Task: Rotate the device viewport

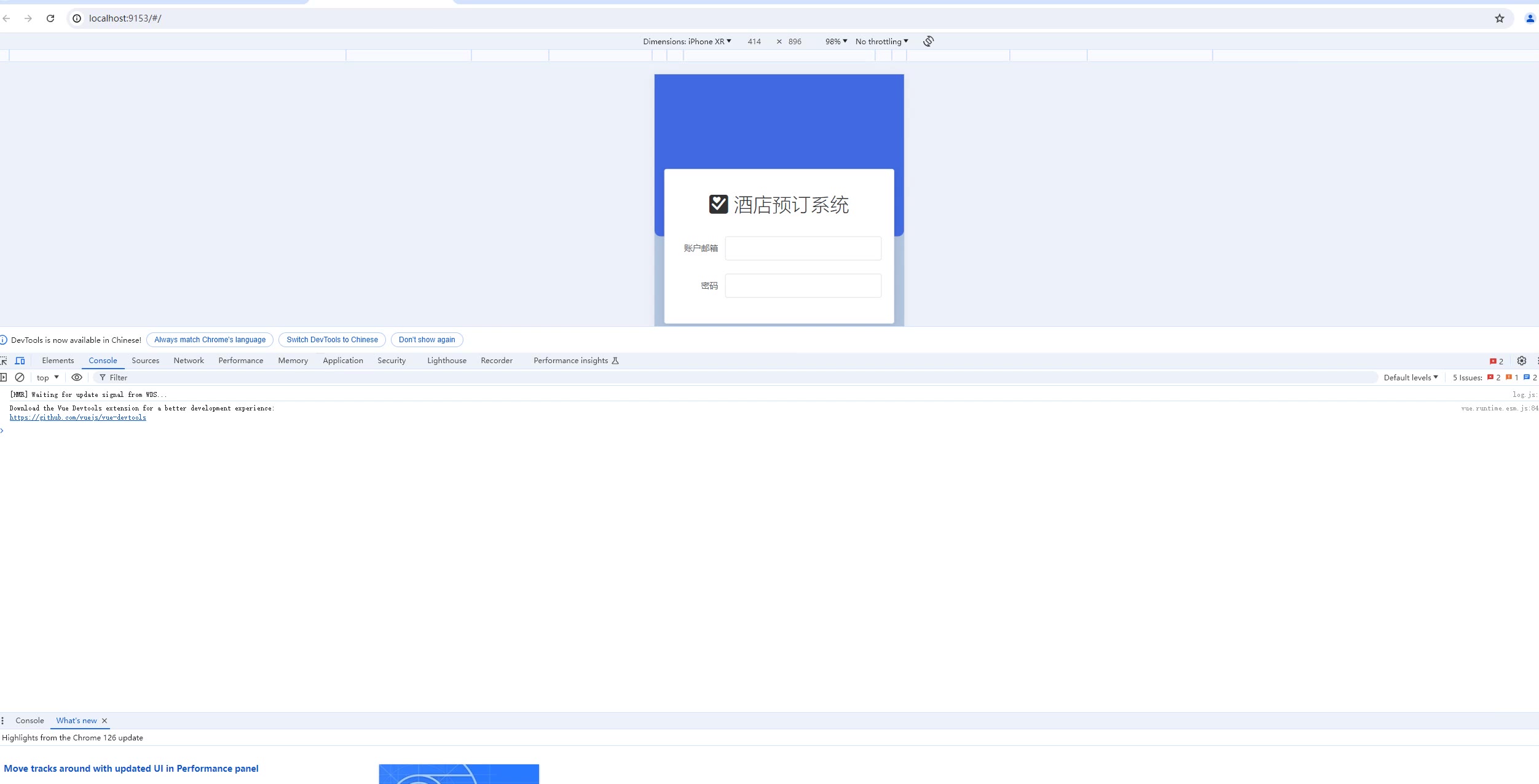Action: pos(929,41)
